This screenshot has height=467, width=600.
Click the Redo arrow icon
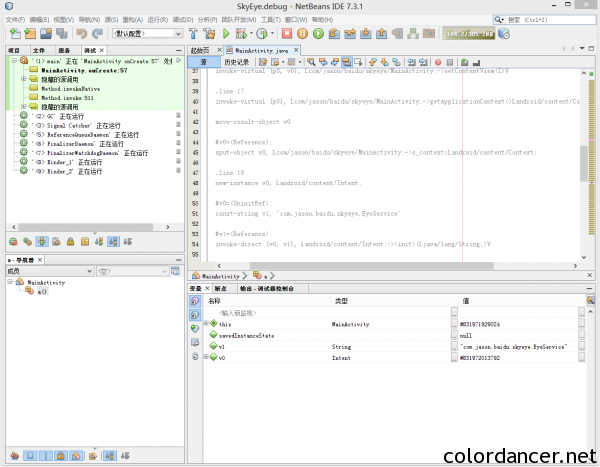(97, 34)
